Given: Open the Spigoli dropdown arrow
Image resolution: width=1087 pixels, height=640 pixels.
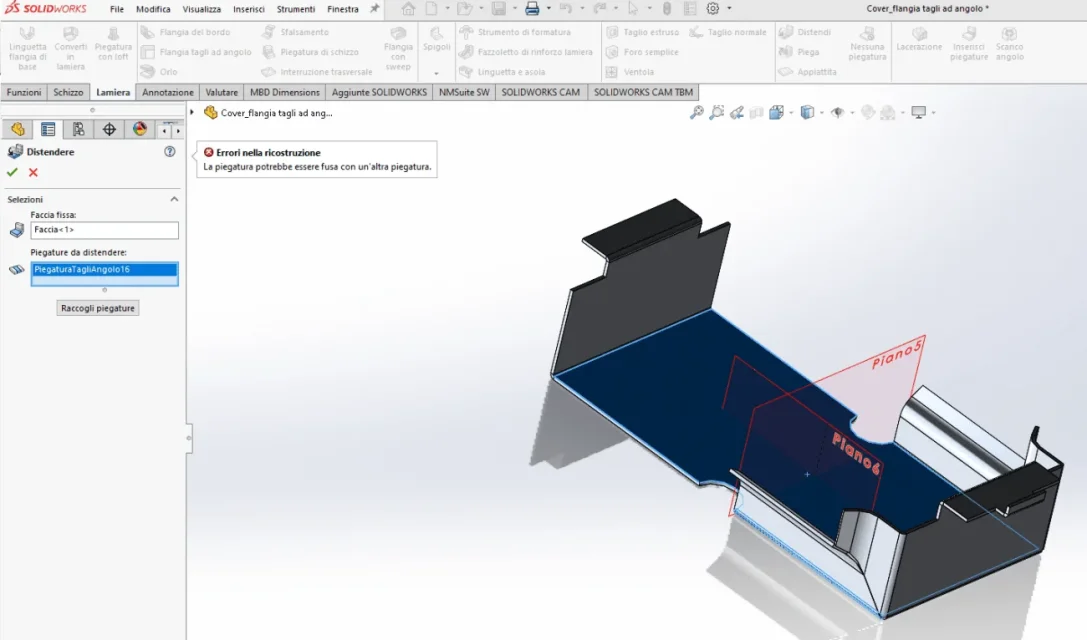Looking at the screenshot, I should pyautogui.click(x=436, y=73).
